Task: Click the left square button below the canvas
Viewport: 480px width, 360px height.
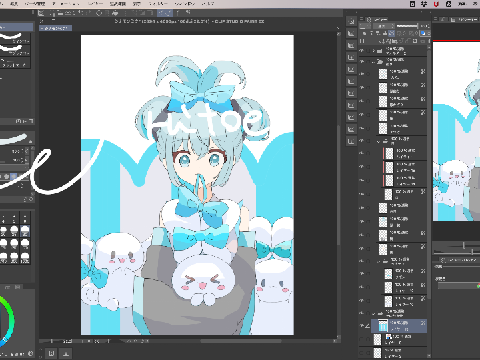Action: (x=51, y=353)
